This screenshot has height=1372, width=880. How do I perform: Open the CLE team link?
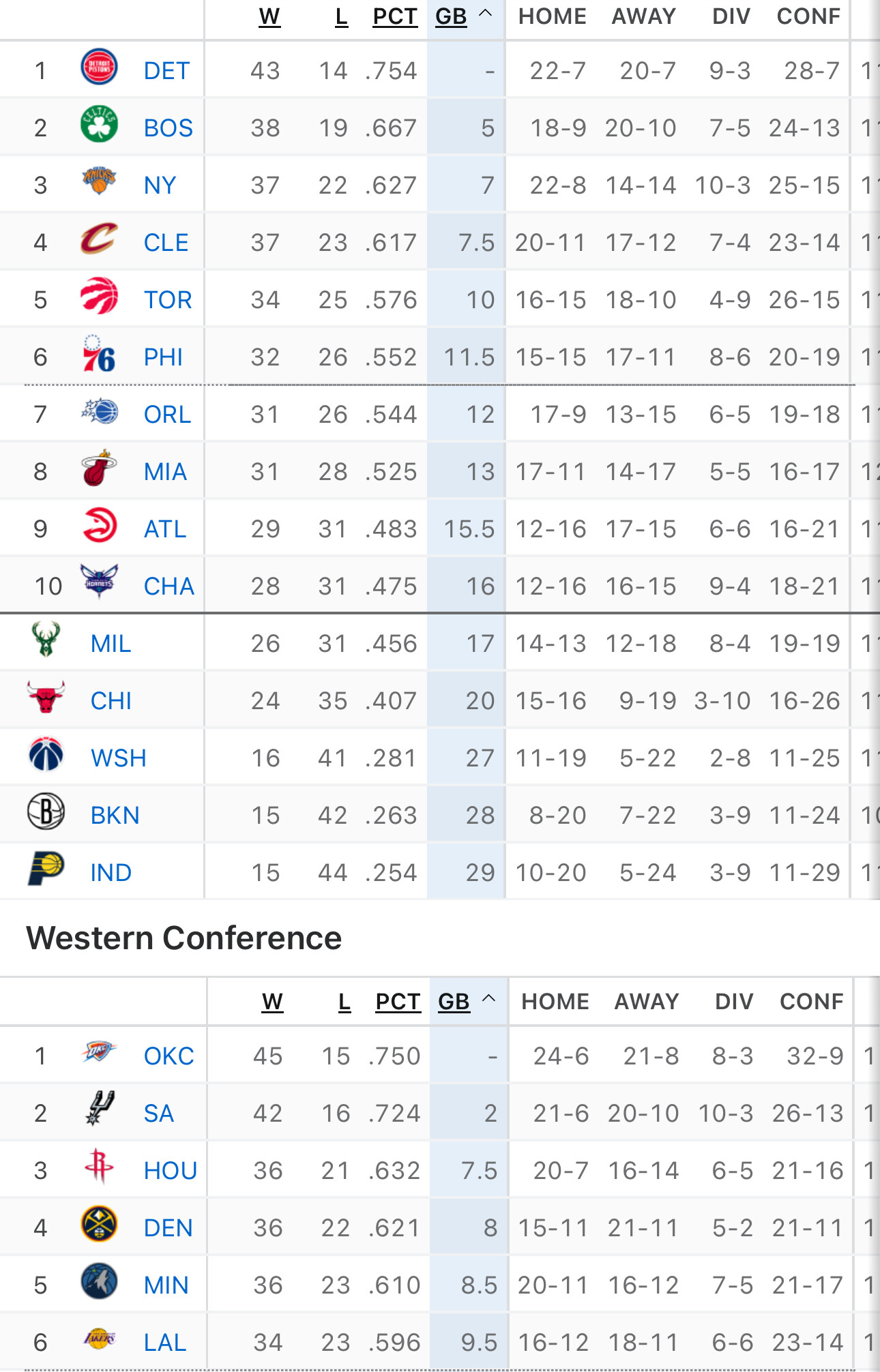pos(166,243)
